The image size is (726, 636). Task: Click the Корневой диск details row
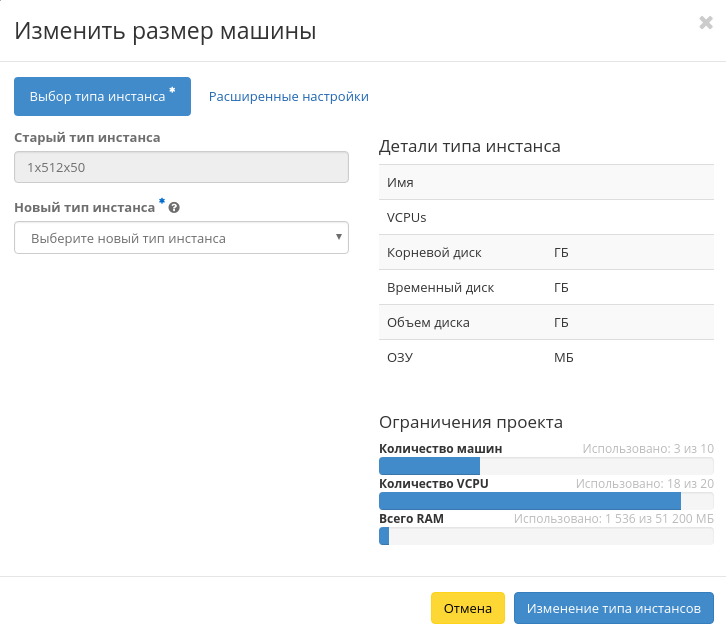[546, 253]
